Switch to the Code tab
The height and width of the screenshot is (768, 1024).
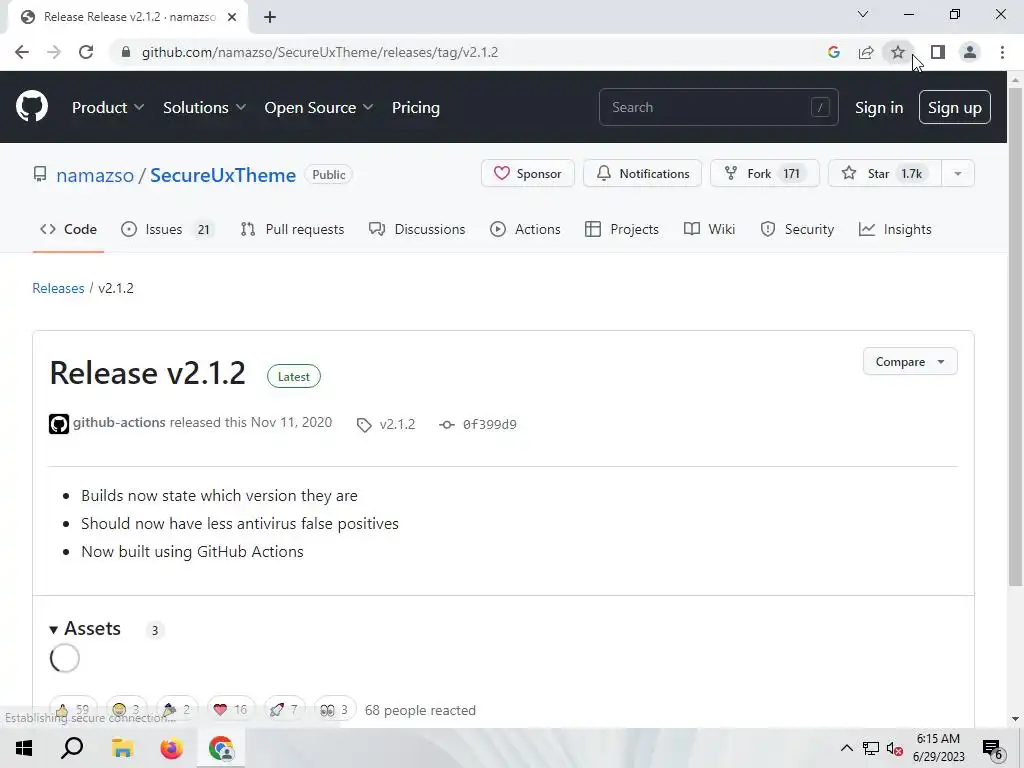[x=68, y=229]
